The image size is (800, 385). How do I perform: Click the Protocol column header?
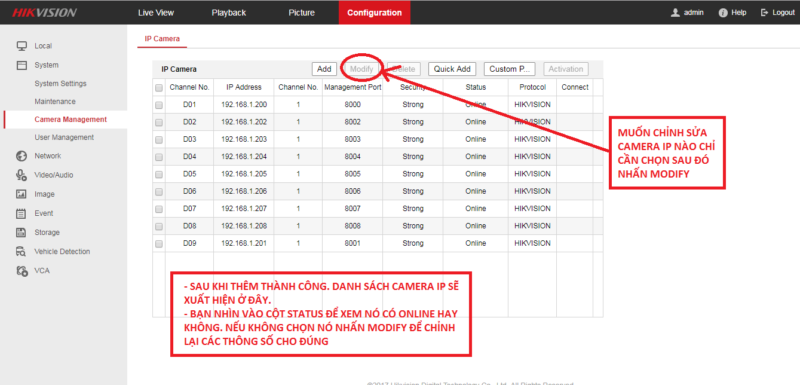click(x=533, y=87)
